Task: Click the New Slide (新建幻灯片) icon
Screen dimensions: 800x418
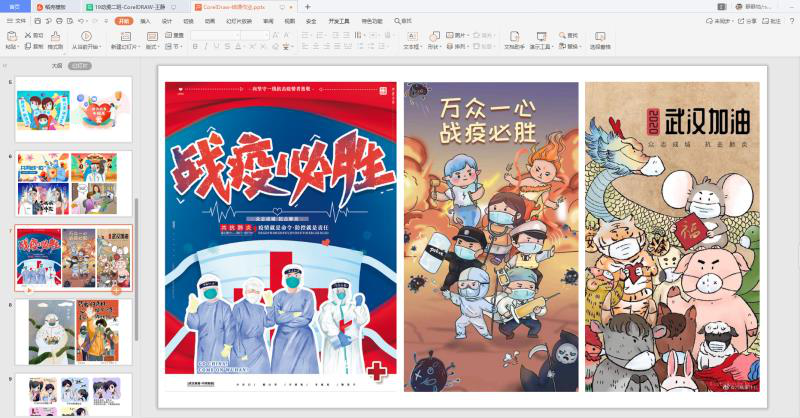Action: (x=126, y=36)
